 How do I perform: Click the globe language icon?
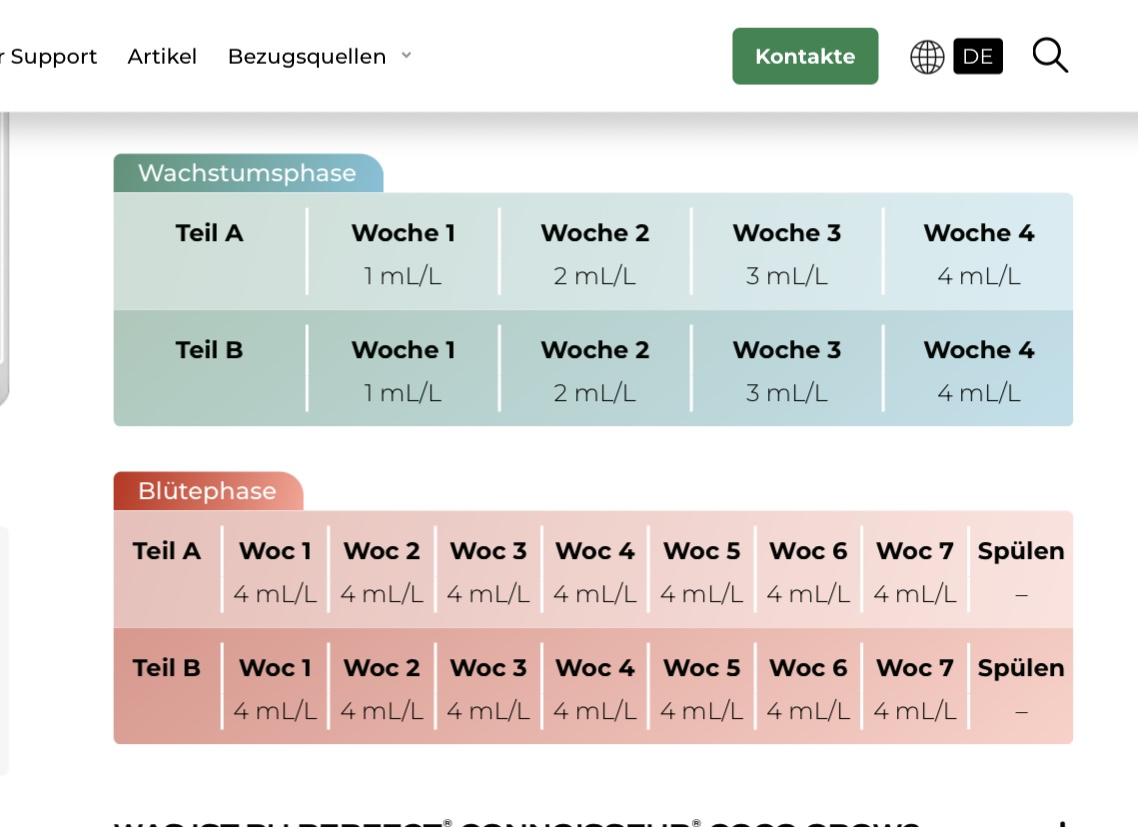(x=927, y=57)
